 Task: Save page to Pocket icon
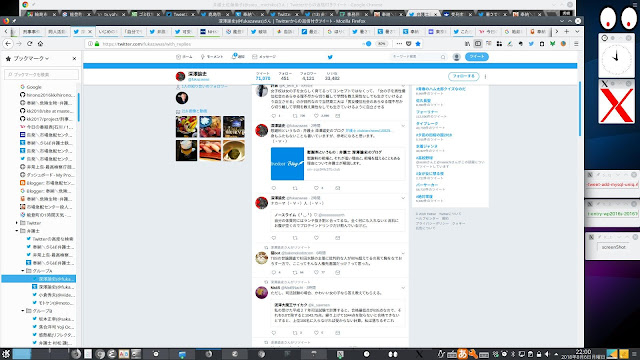[409, 44]
